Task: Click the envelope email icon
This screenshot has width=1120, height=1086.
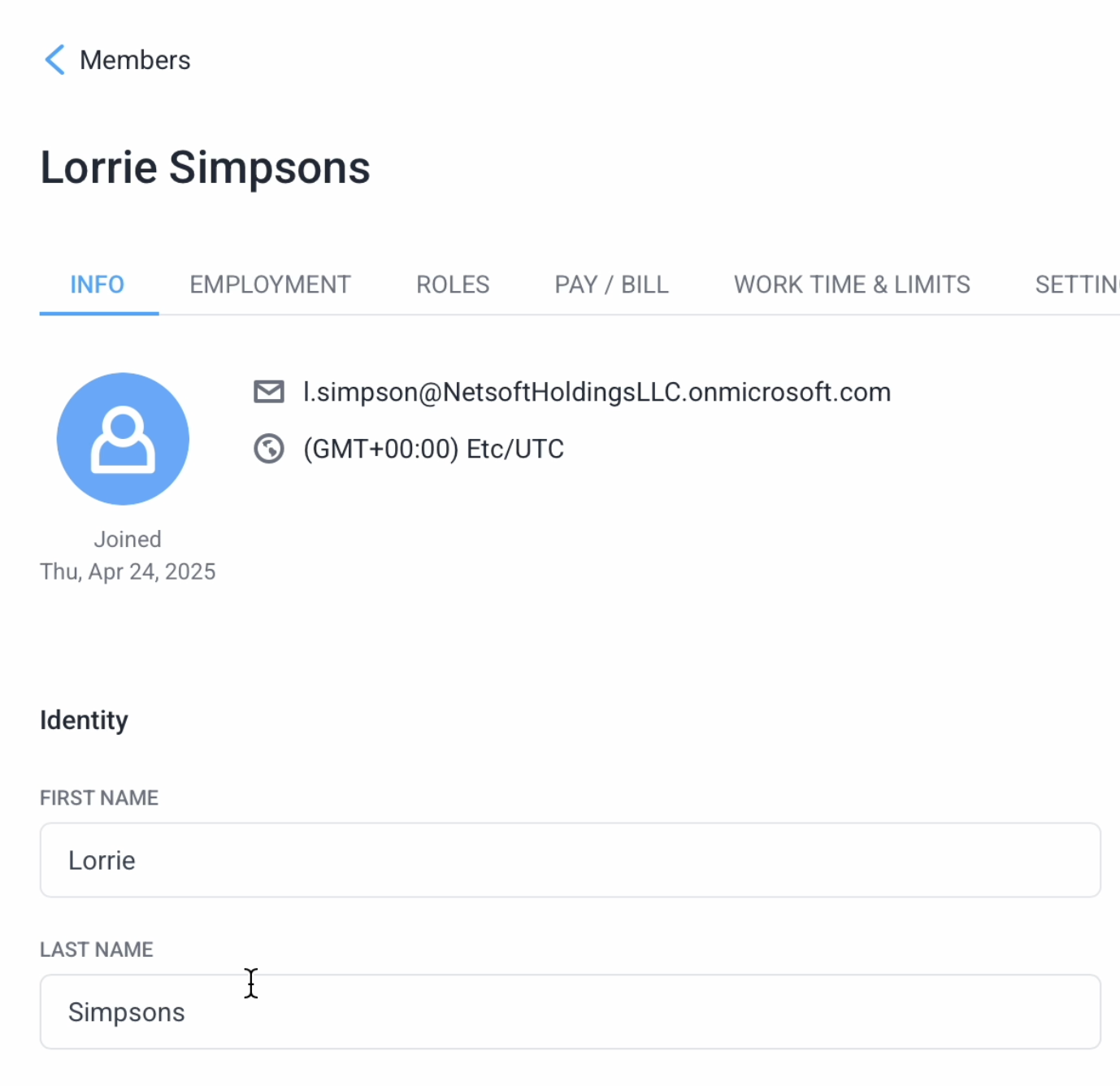Action: click(269, 392)
